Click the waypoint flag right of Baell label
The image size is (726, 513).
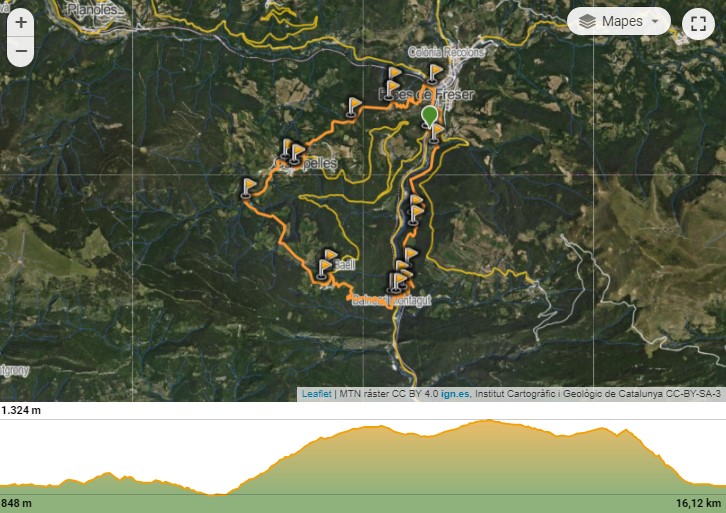(329, 257)
